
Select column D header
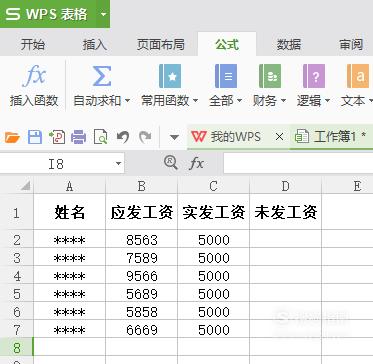tap(285, 186)
